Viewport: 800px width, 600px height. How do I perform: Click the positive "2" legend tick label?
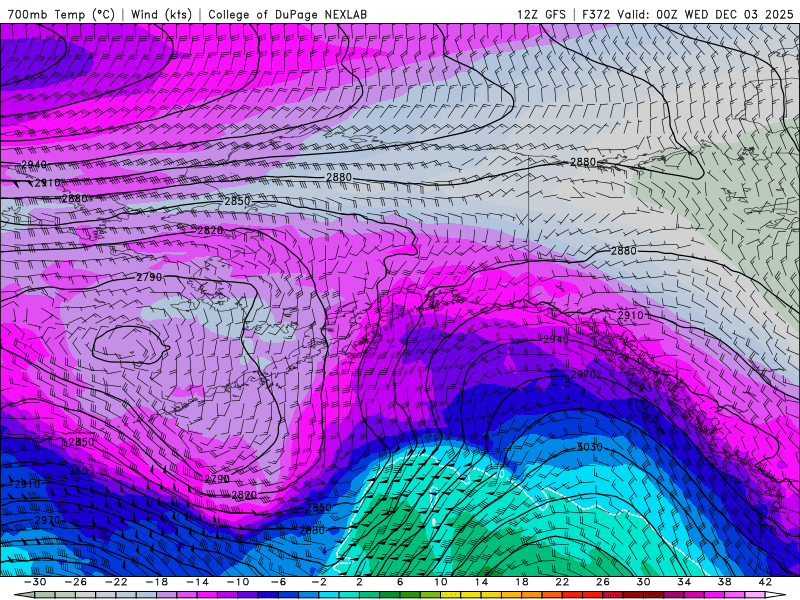click(x=359, y=582)
